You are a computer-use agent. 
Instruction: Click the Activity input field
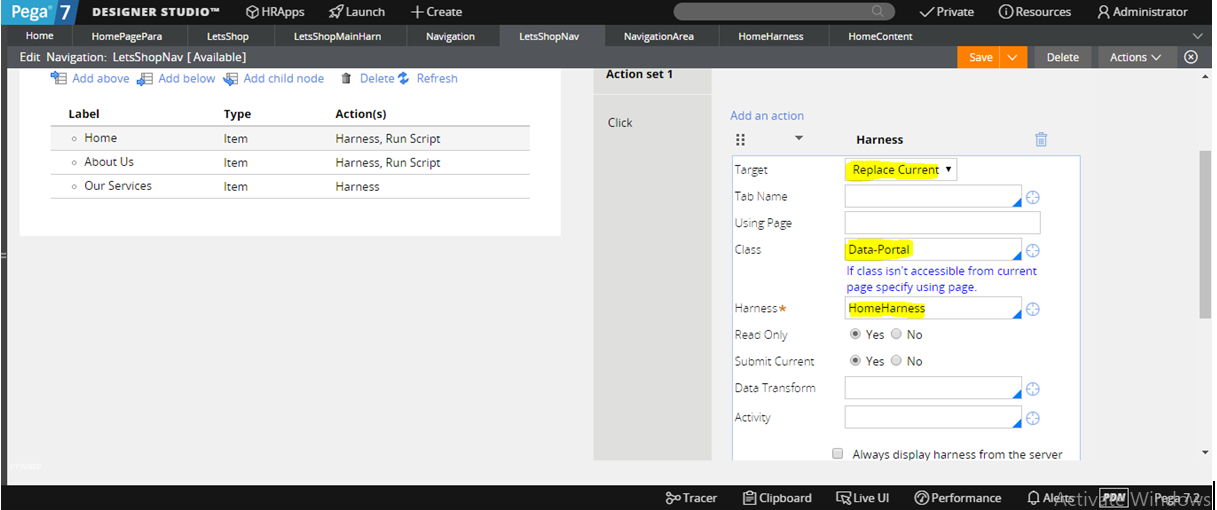(933, 417)
